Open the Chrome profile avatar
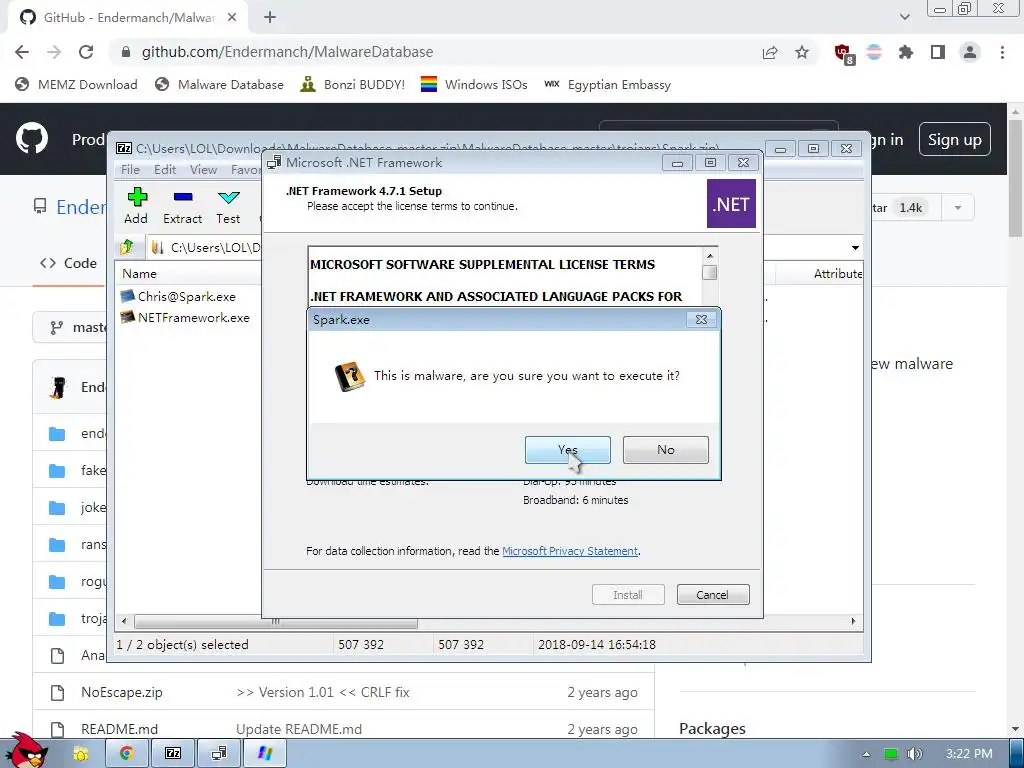The height and width of the screenshot is (768, 1024). (x=970, y=52)
